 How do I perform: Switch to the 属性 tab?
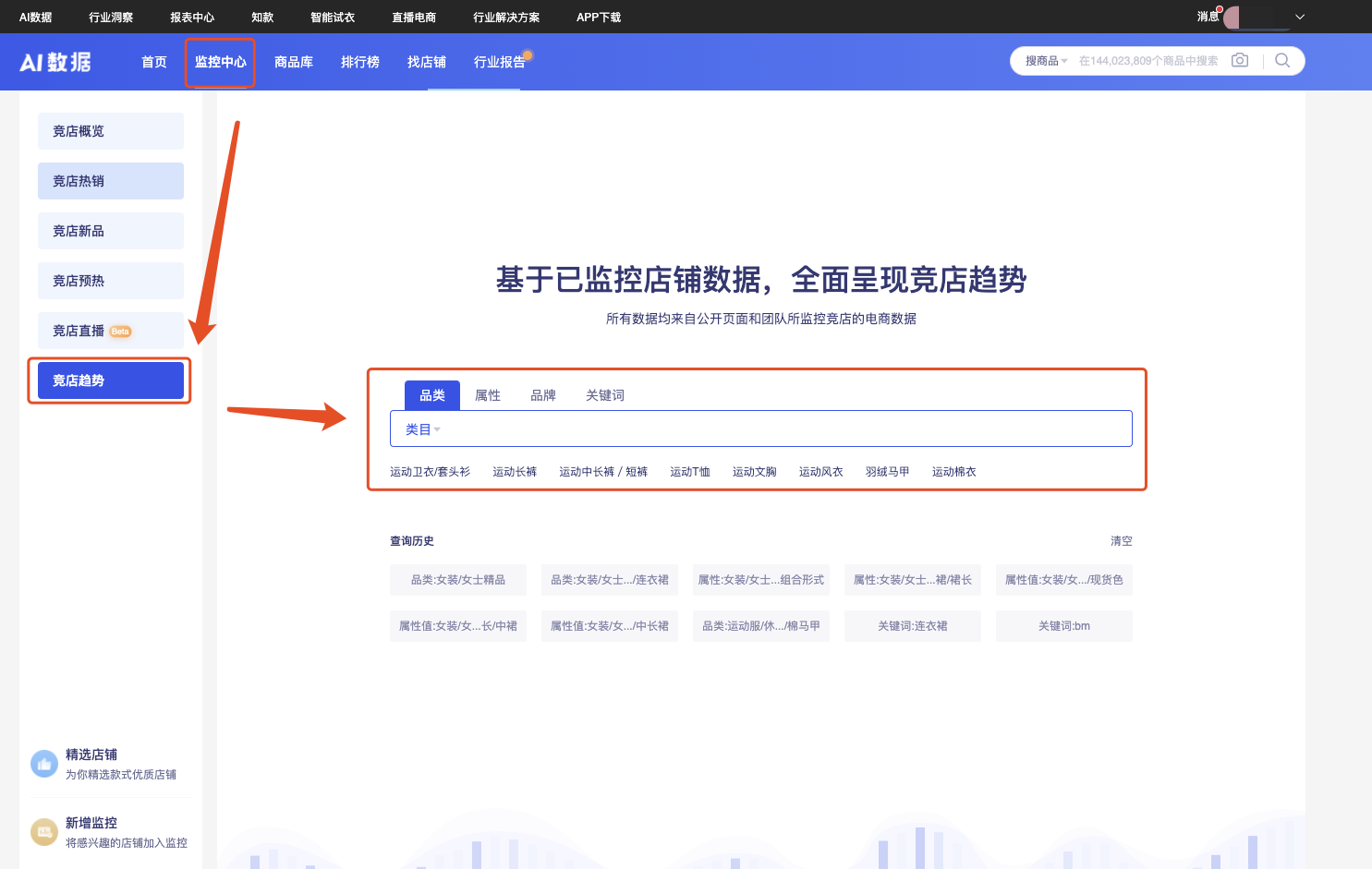[488, 395]
